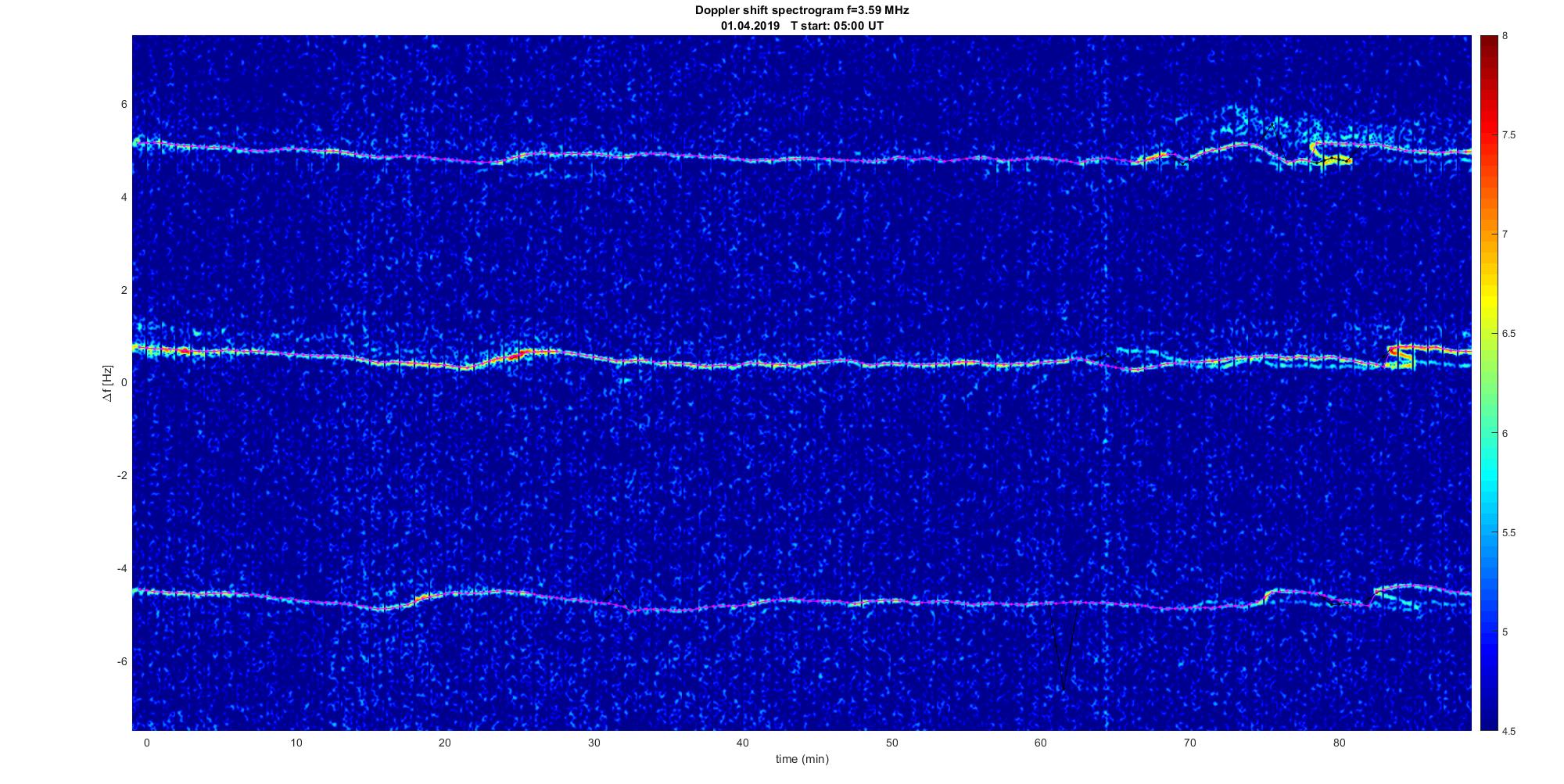Click the y-axis label 'Δf [Hz]'
Image resolution: width=1564 pixels, height=784 pixels.
coord(109,383)
